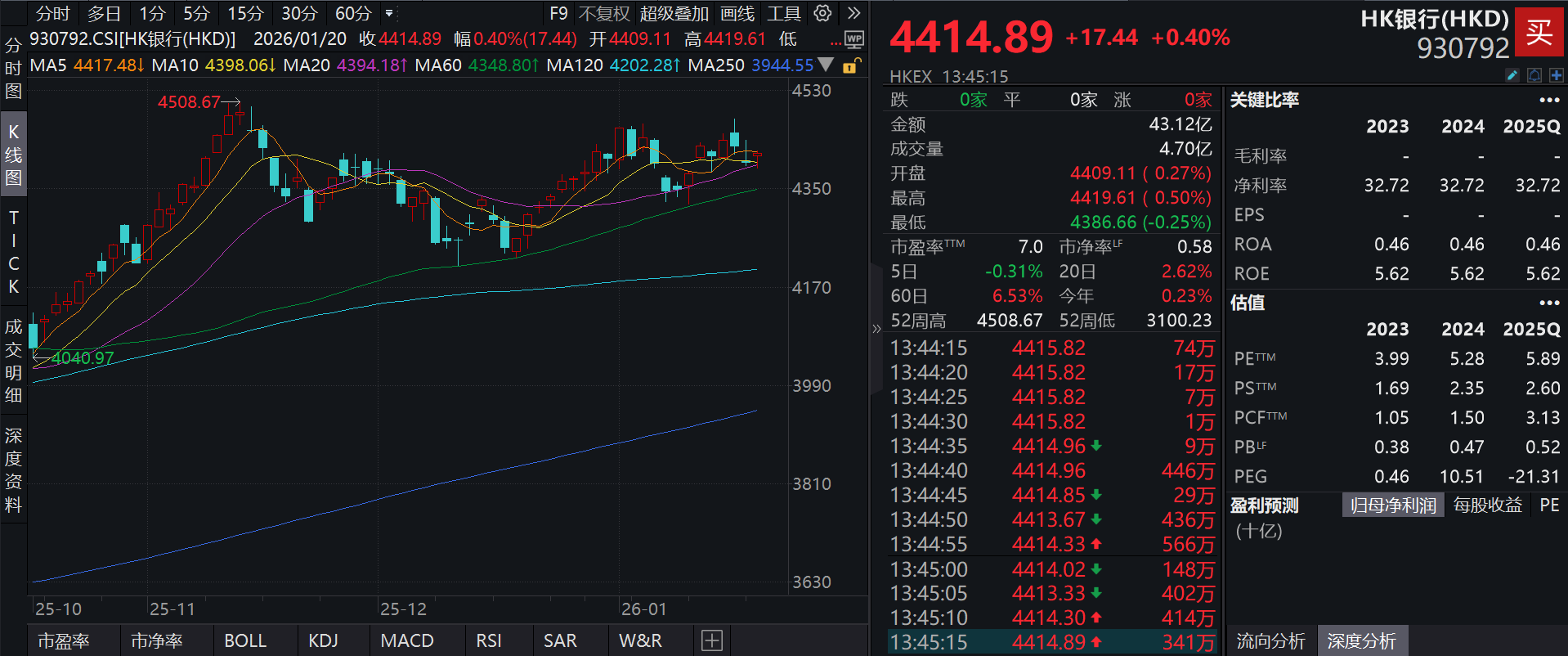The height and width of the screenshot is (656, 1568).
Task: Set price alert with bell icon
Action: [1534, 75]
